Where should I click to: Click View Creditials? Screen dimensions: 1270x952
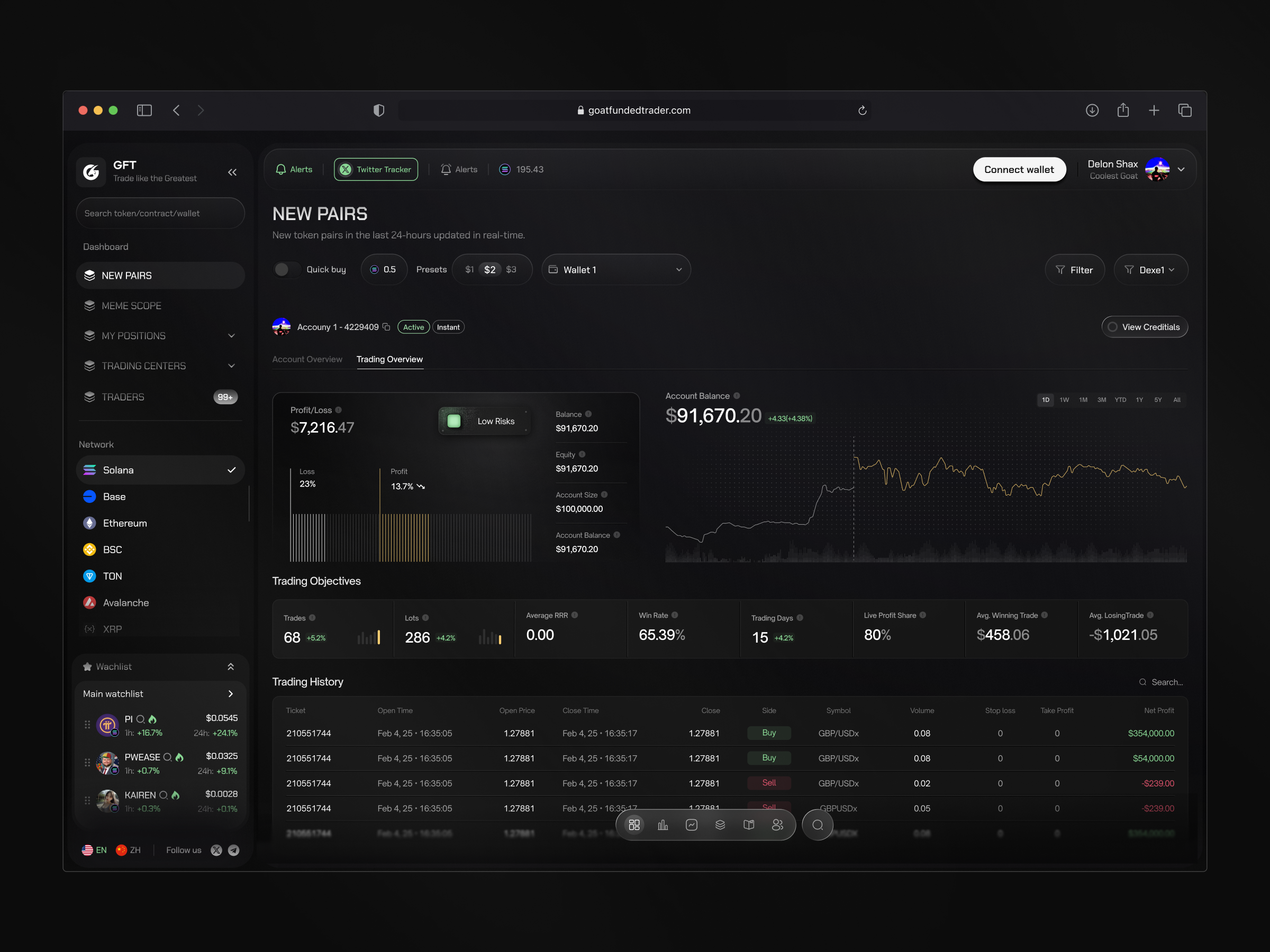[1144, 326]
